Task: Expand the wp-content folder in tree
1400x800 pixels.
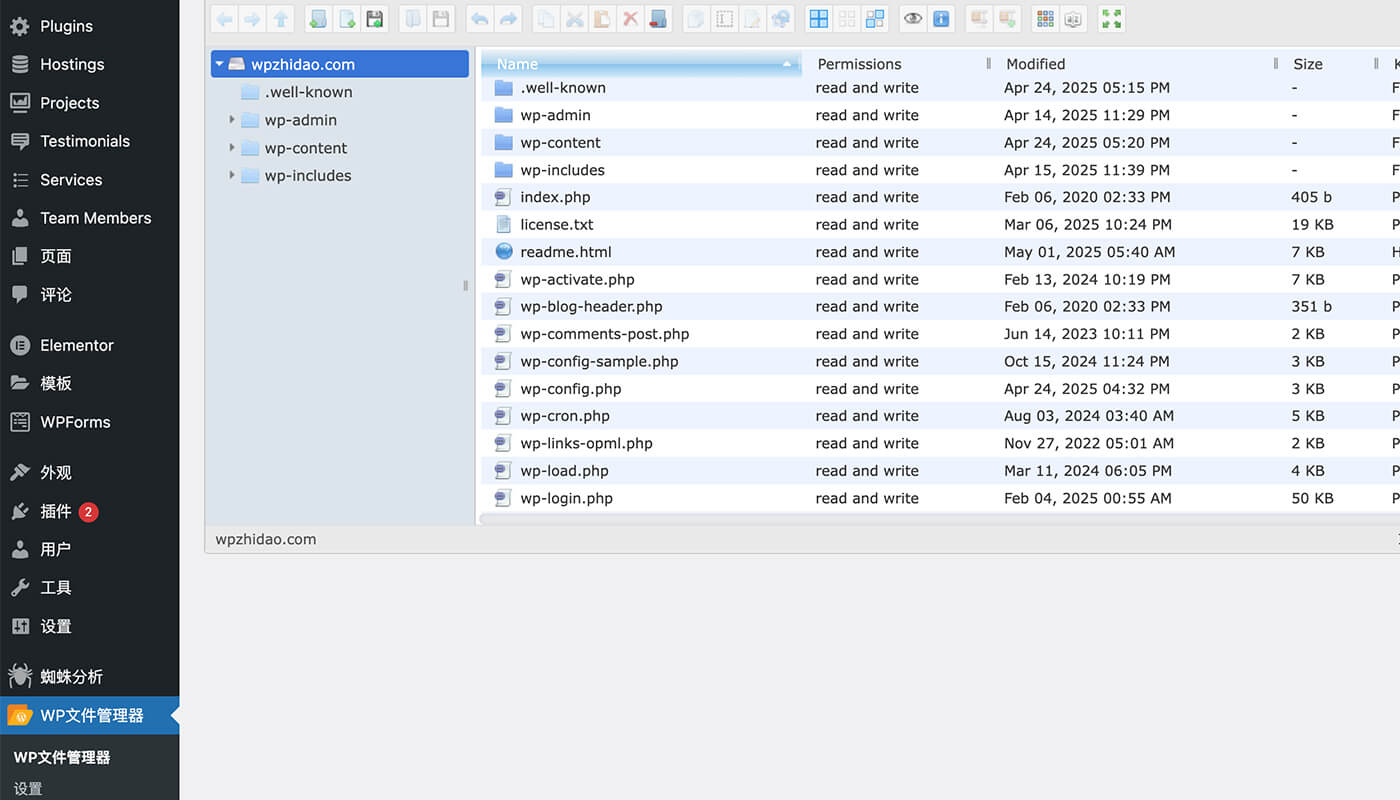Action: pos(232,148)
